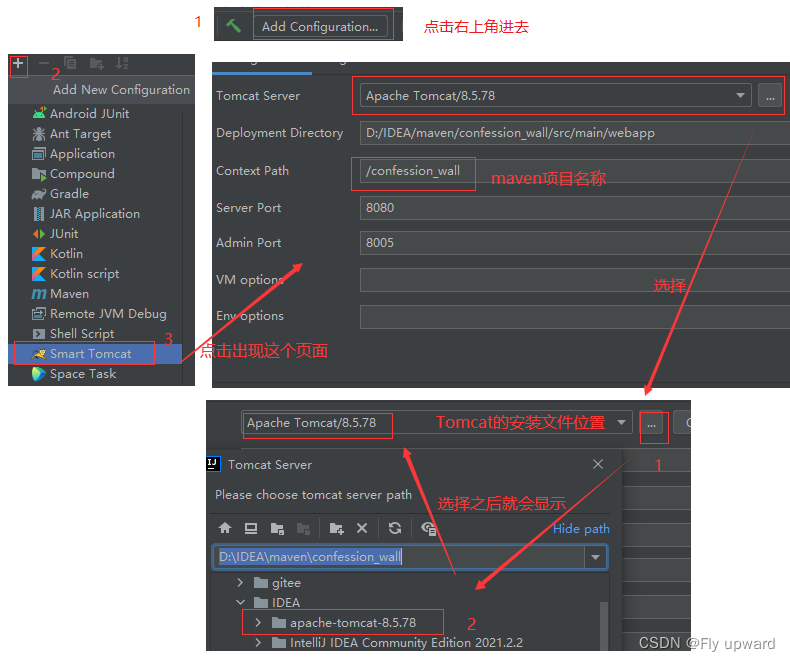
Task: Click the Create New Folder icon in configurations toolbar
Action: click(x=96, y=63)
